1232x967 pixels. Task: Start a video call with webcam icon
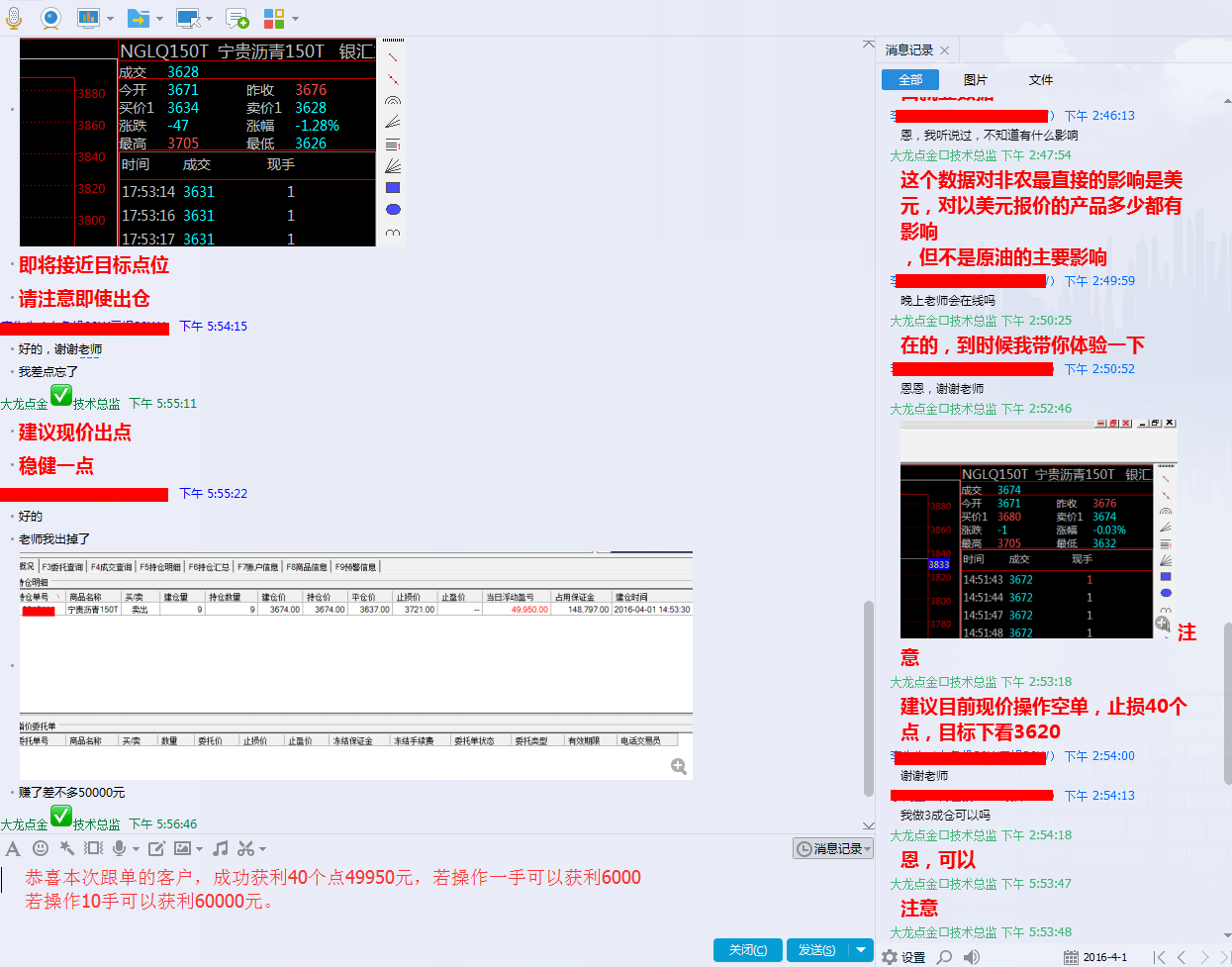(50, 18)
